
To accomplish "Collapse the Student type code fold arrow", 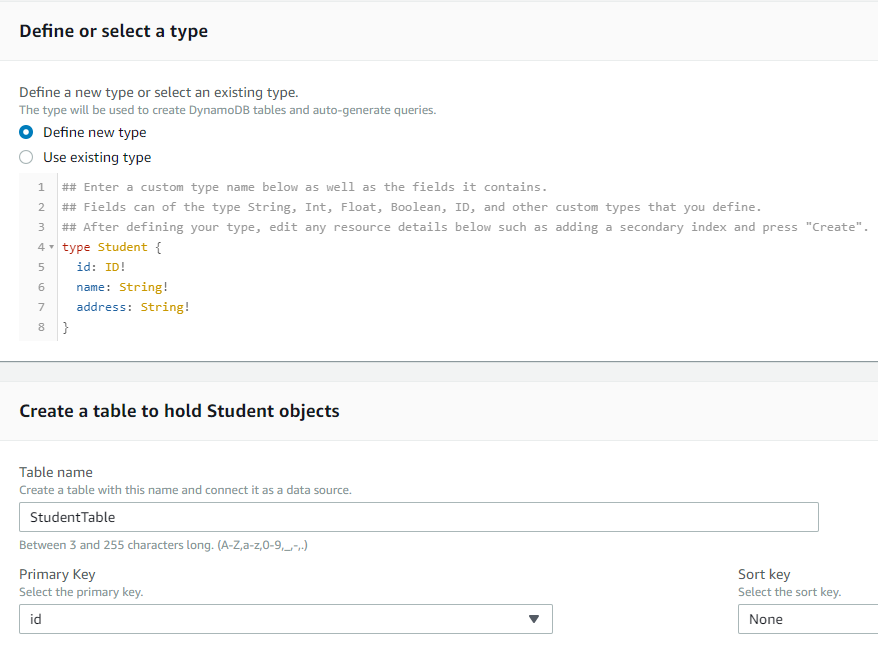I will click(x=51, y=247).
